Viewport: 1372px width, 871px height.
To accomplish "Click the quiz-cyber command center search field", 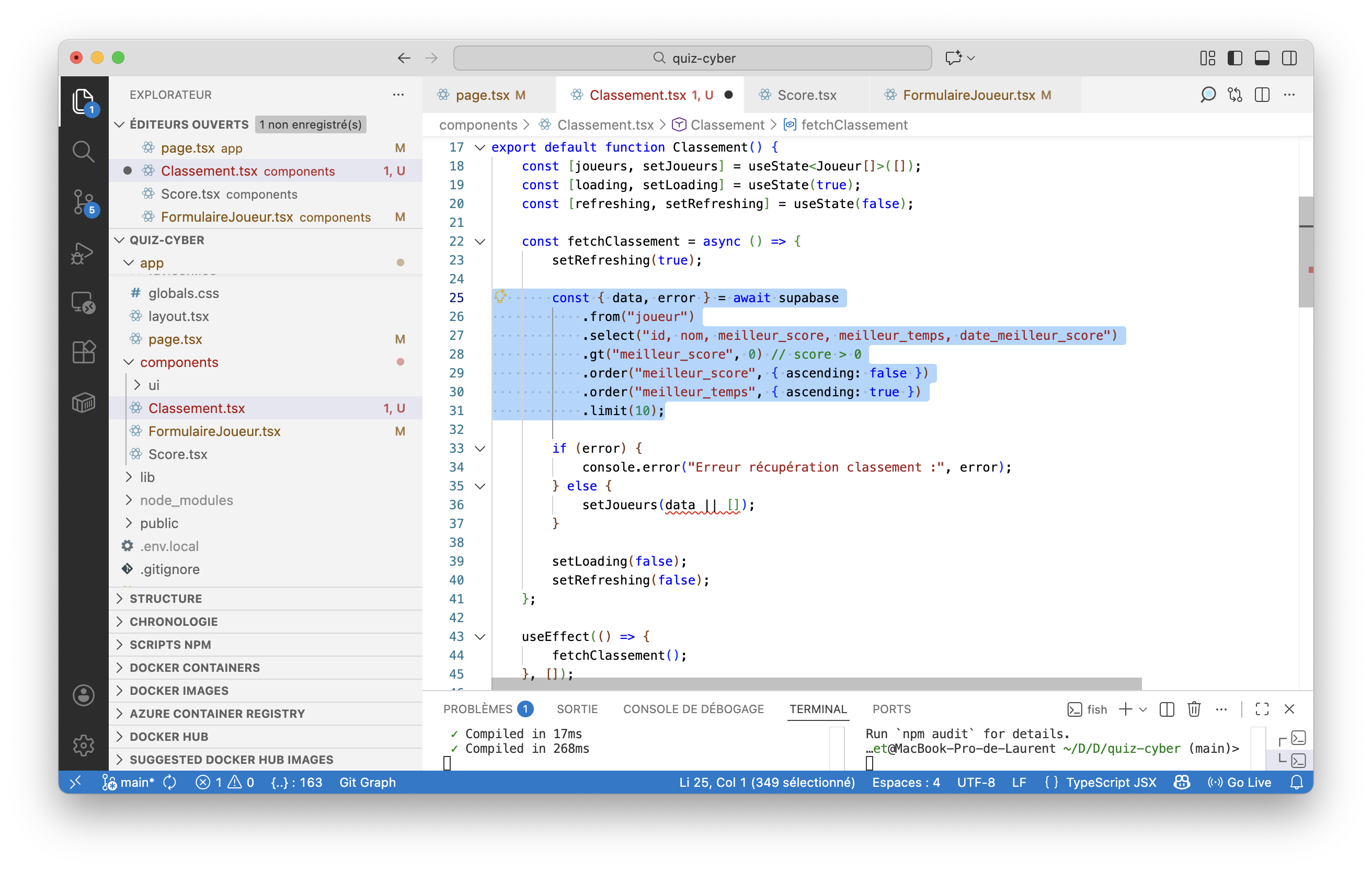I will pyautogui.click(x=692, y=58).
